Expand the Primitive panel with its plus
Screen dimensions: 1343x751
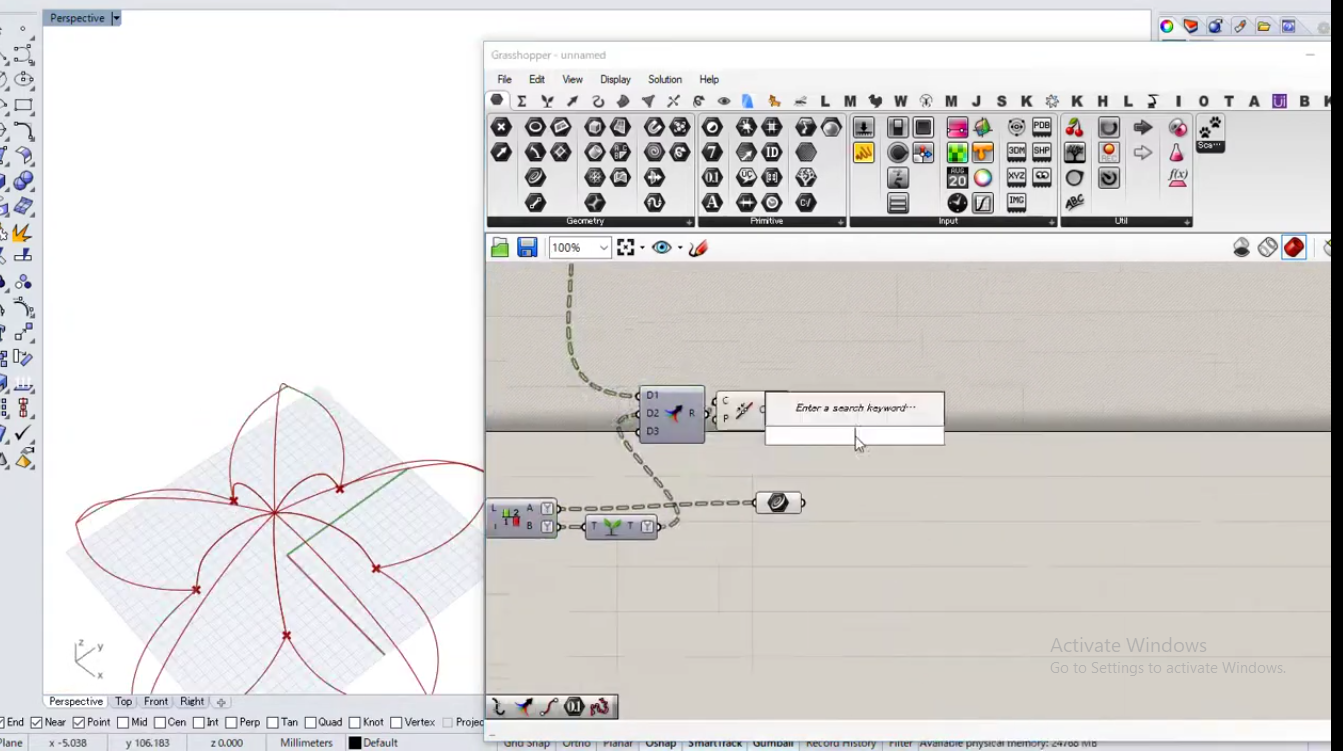[x=841, y=222]
